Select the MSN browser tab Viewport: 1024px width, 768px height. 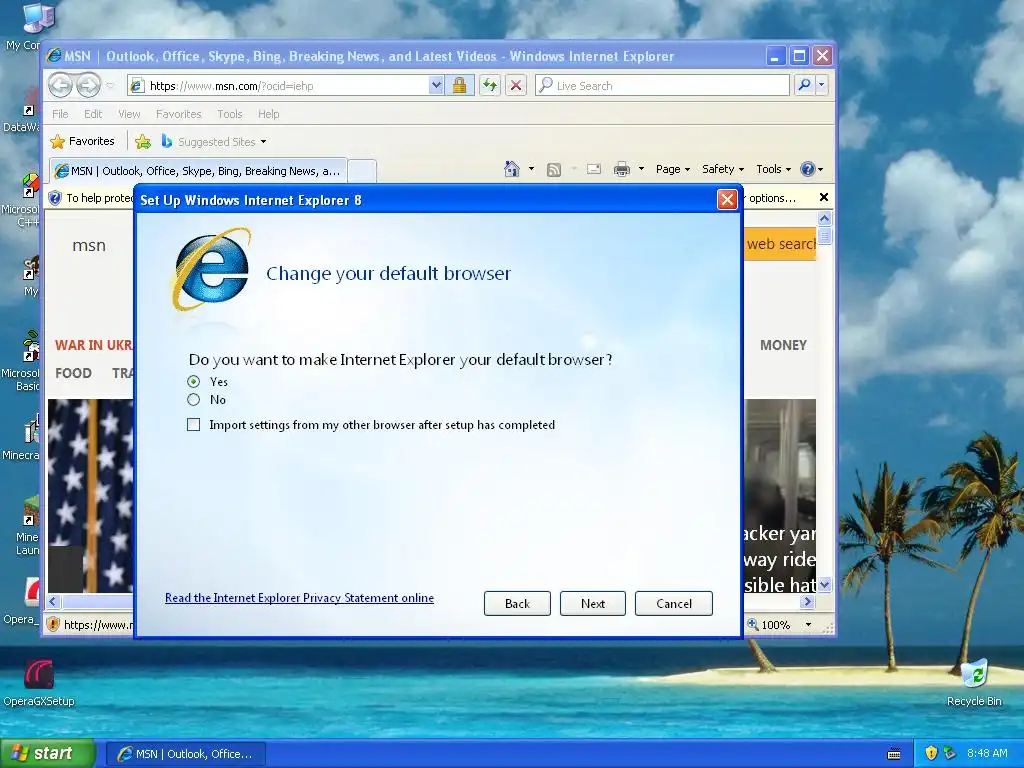197,171
